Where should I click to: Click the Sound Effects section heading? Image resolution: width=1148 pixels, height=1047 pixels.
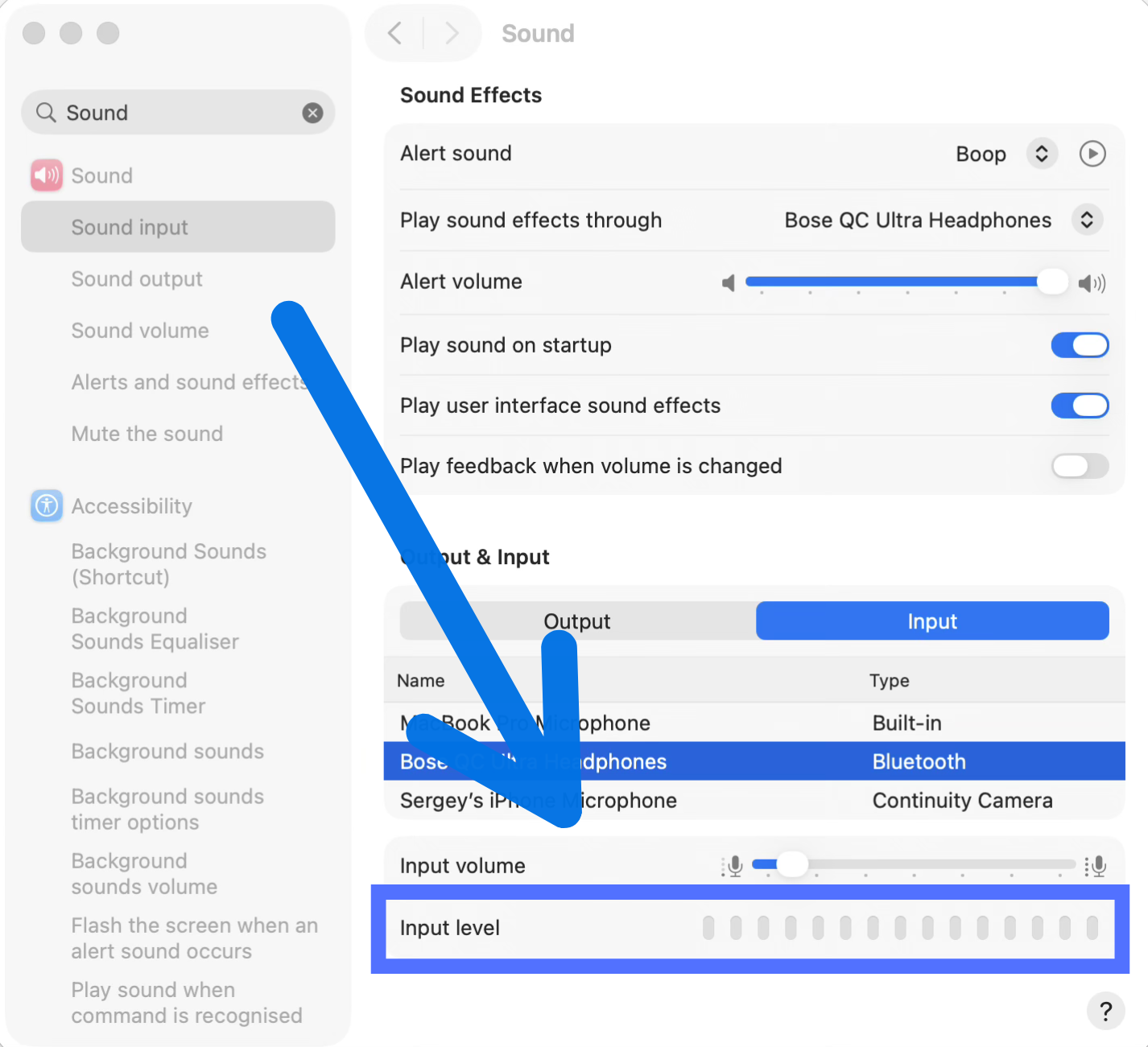[x=471, y=95]
